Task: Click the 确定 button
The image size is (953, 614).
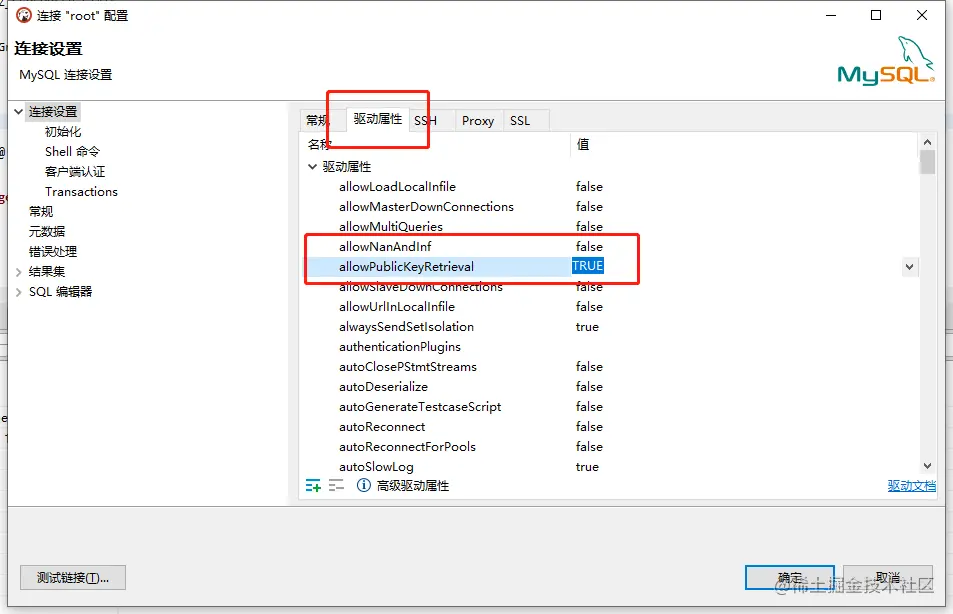Action: click(790, 578)
